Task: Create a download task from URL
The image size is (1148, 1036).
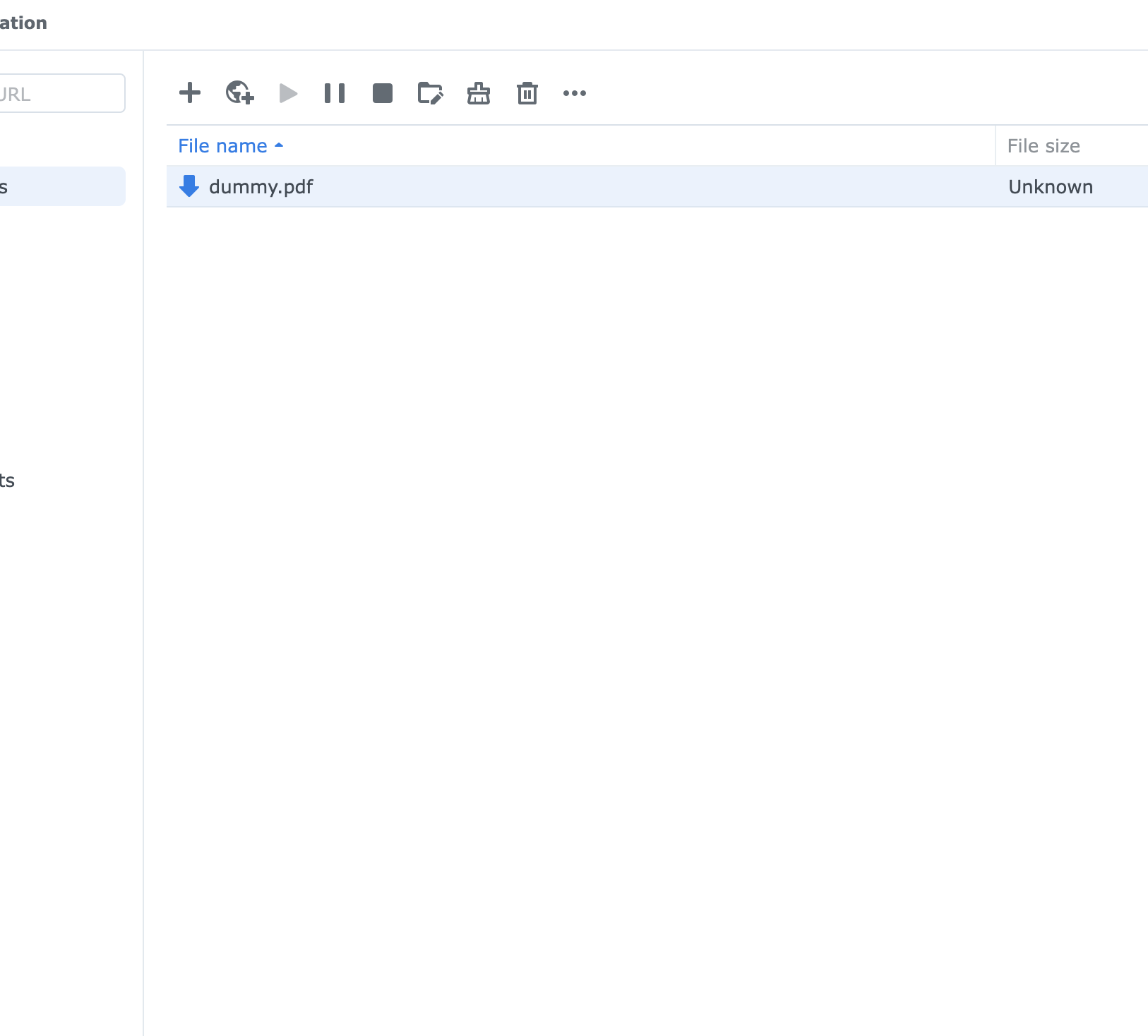Action: [238, 92]
